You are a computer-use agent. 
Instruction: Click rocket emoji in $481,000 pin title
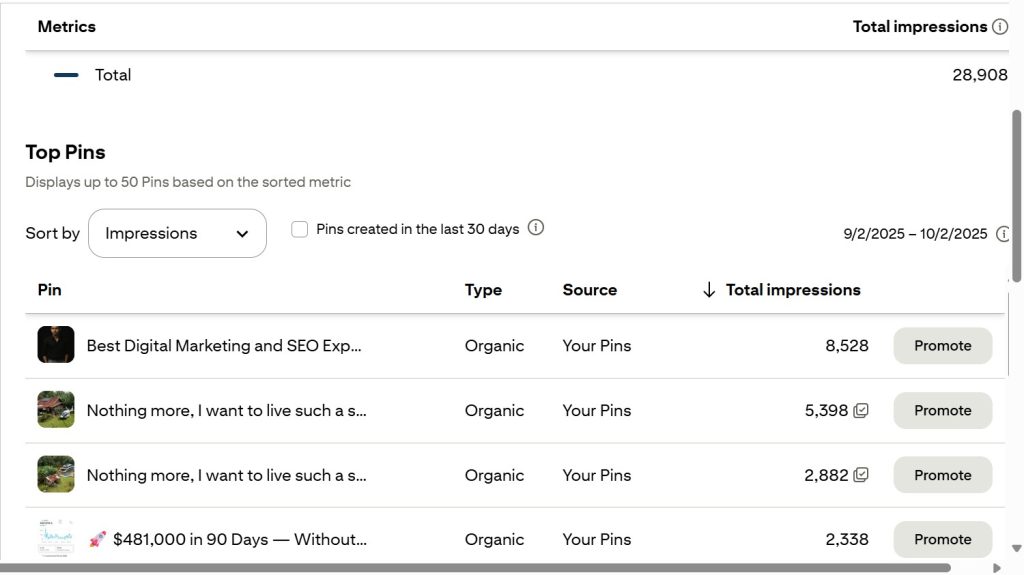coord(97,540)
